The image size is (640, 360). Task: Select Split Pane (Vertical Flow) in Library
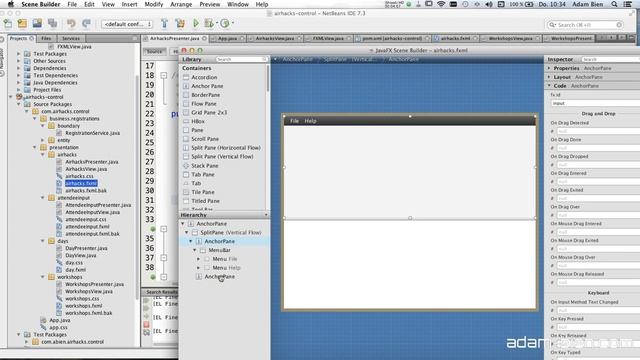point(222,157)
